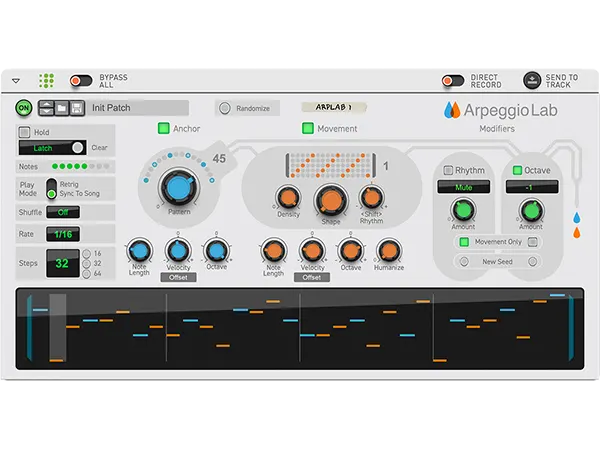Click the green Octave Amount knob

tap(531, 211)
